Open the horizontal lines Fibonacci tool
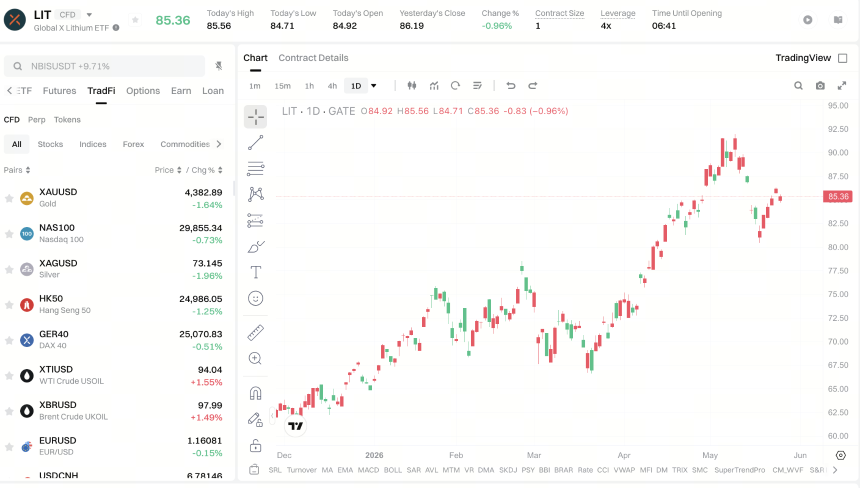The width and height of the screenshot is (860, 488). [256, 168]
